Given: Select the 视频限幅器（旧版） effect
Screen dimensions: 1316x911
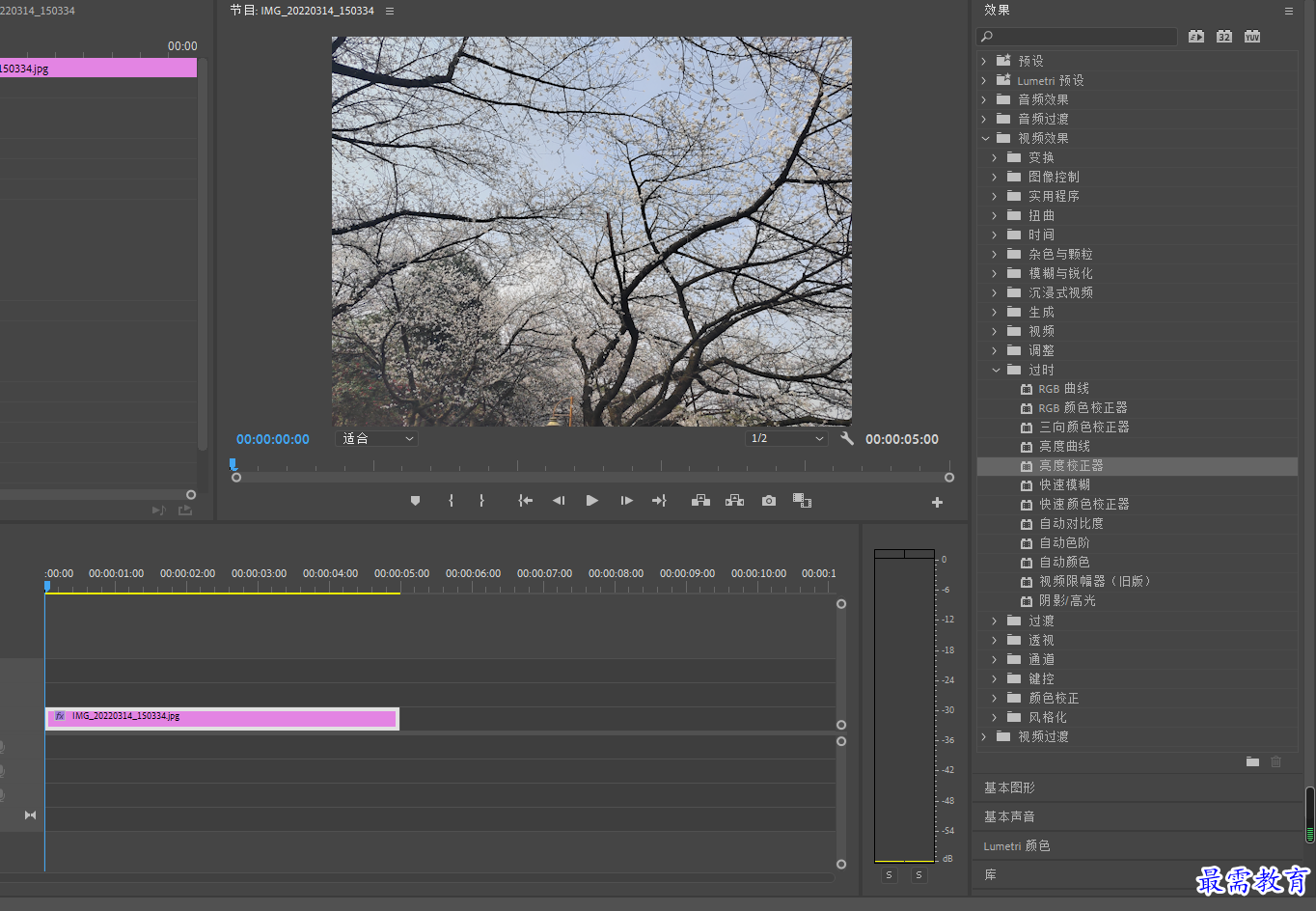Looking at the screenshot, I should [1095, 581].
